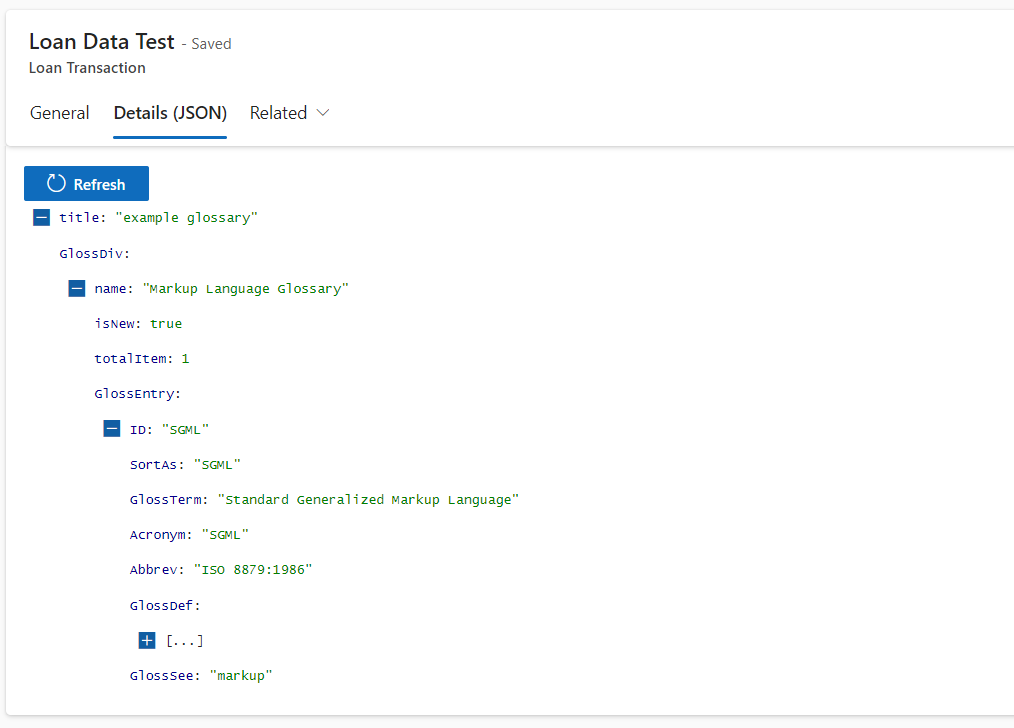Image resolution: width=1014 pixels, height=728 pixels.
Task: Click the Refresh button
Action: pos(86,184)
